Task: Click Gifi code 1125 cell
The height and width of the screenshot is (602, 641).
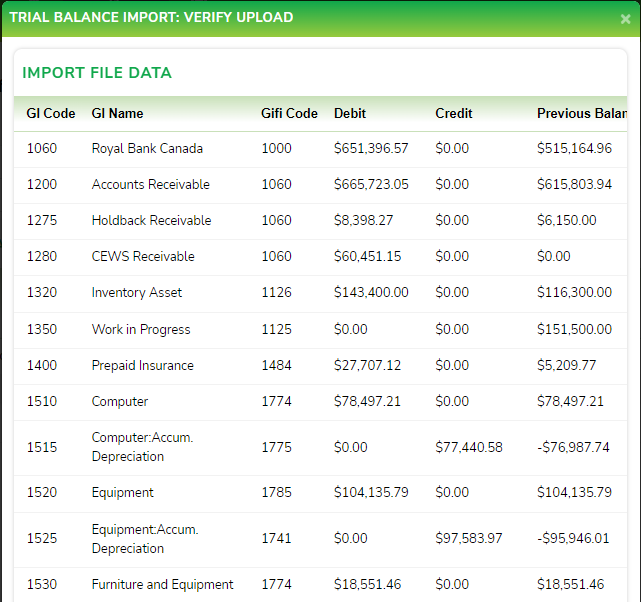Action: (276, 329)
